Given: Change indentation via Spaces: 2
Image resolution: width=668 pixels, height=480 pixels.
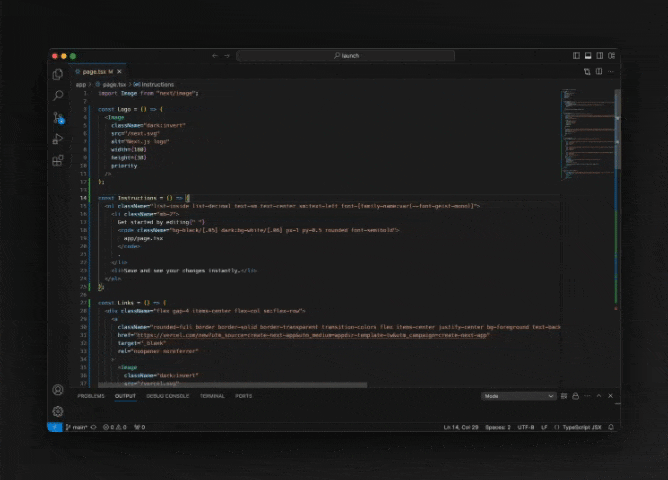Looking at the screenshot, I should pyautogui.click(x=498, y=427).
